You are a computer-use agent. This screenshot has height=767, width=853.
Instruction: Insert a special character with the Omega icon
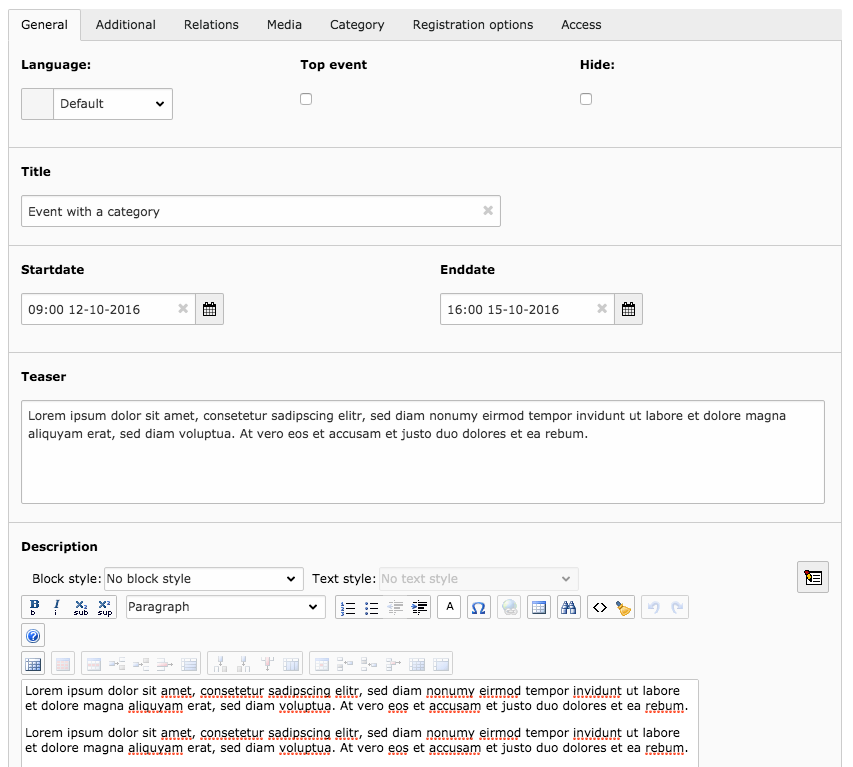(478, 607)
